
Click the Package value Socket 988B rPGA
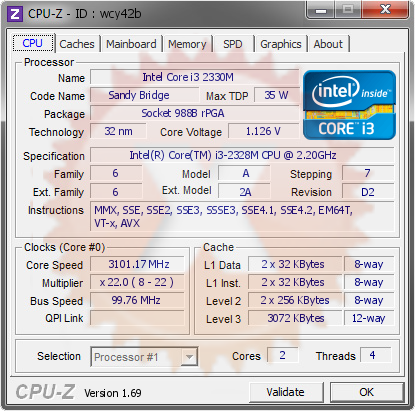coord(195,113)
